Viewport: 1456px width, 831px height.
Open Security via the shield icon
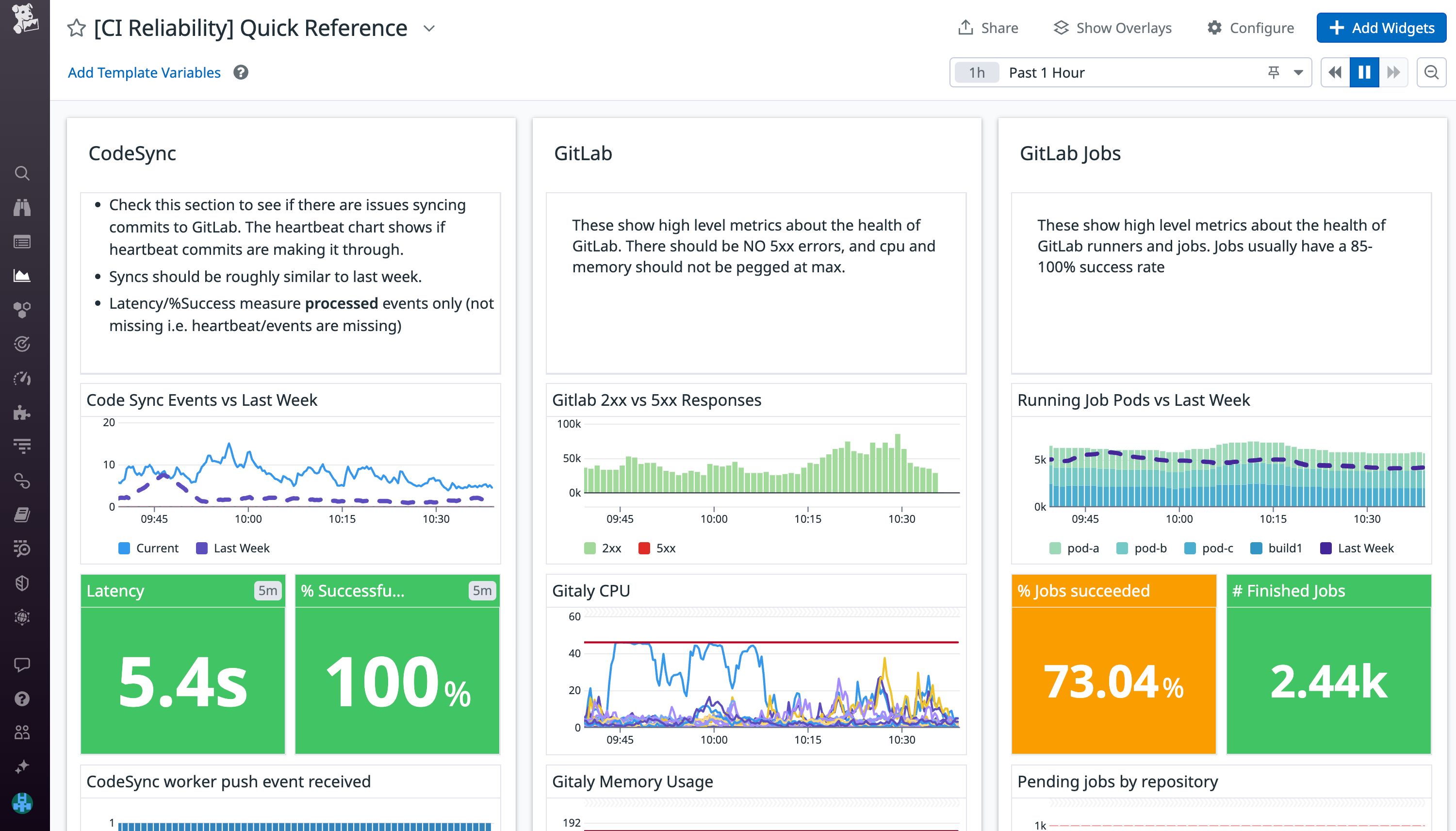22,583
